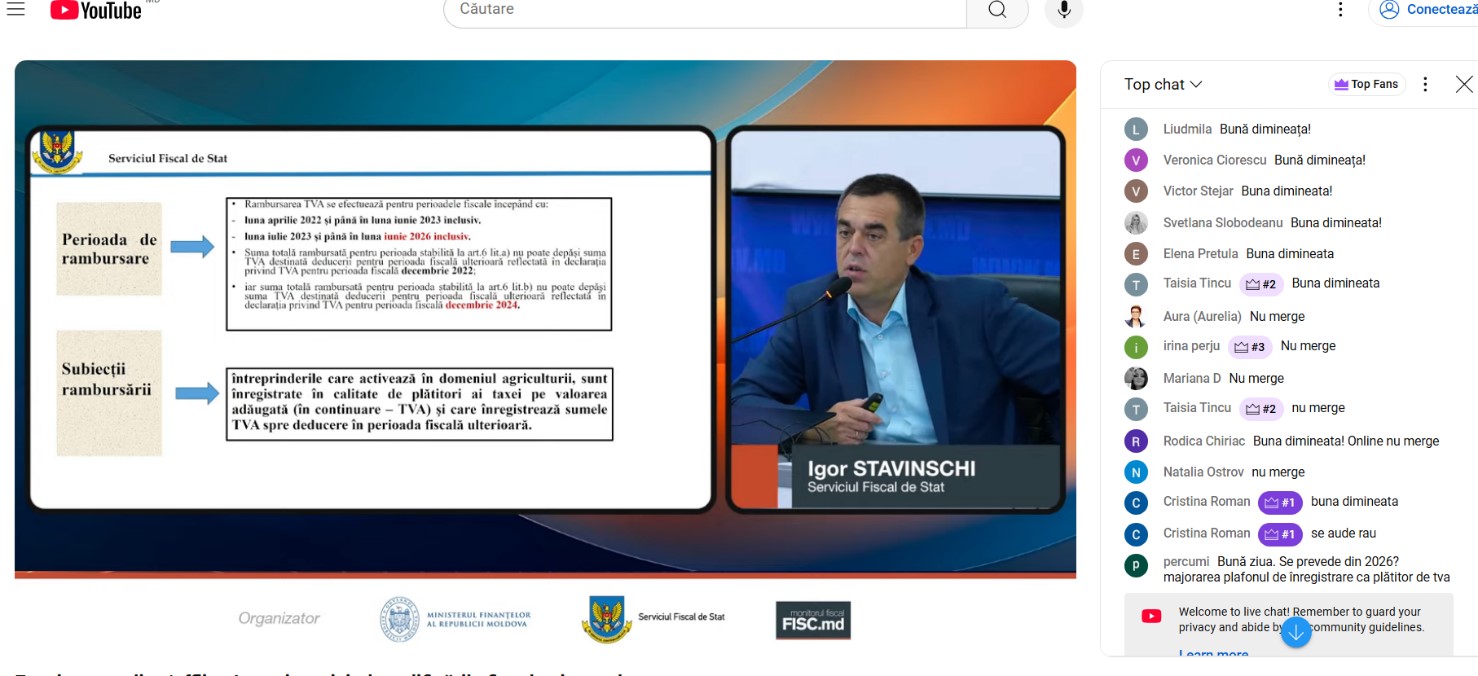Select Taisia Tincu's Buna dimineata message

tap(1335, 284)
